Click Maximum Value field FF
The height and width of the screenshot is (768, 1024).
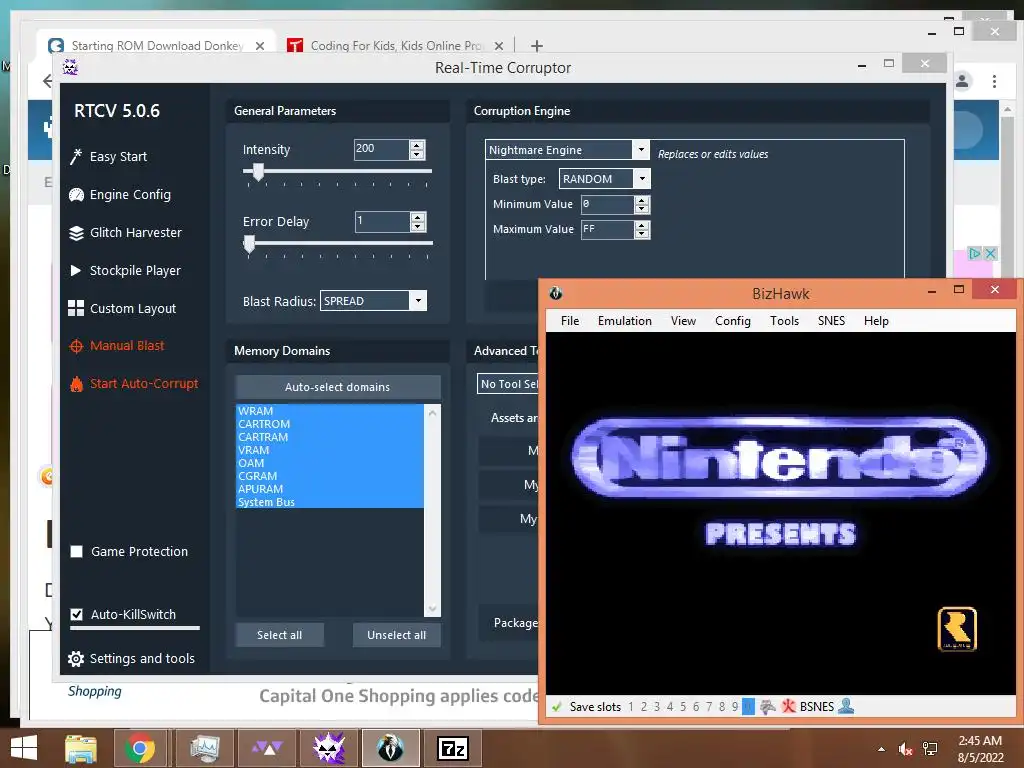[607, 229]
